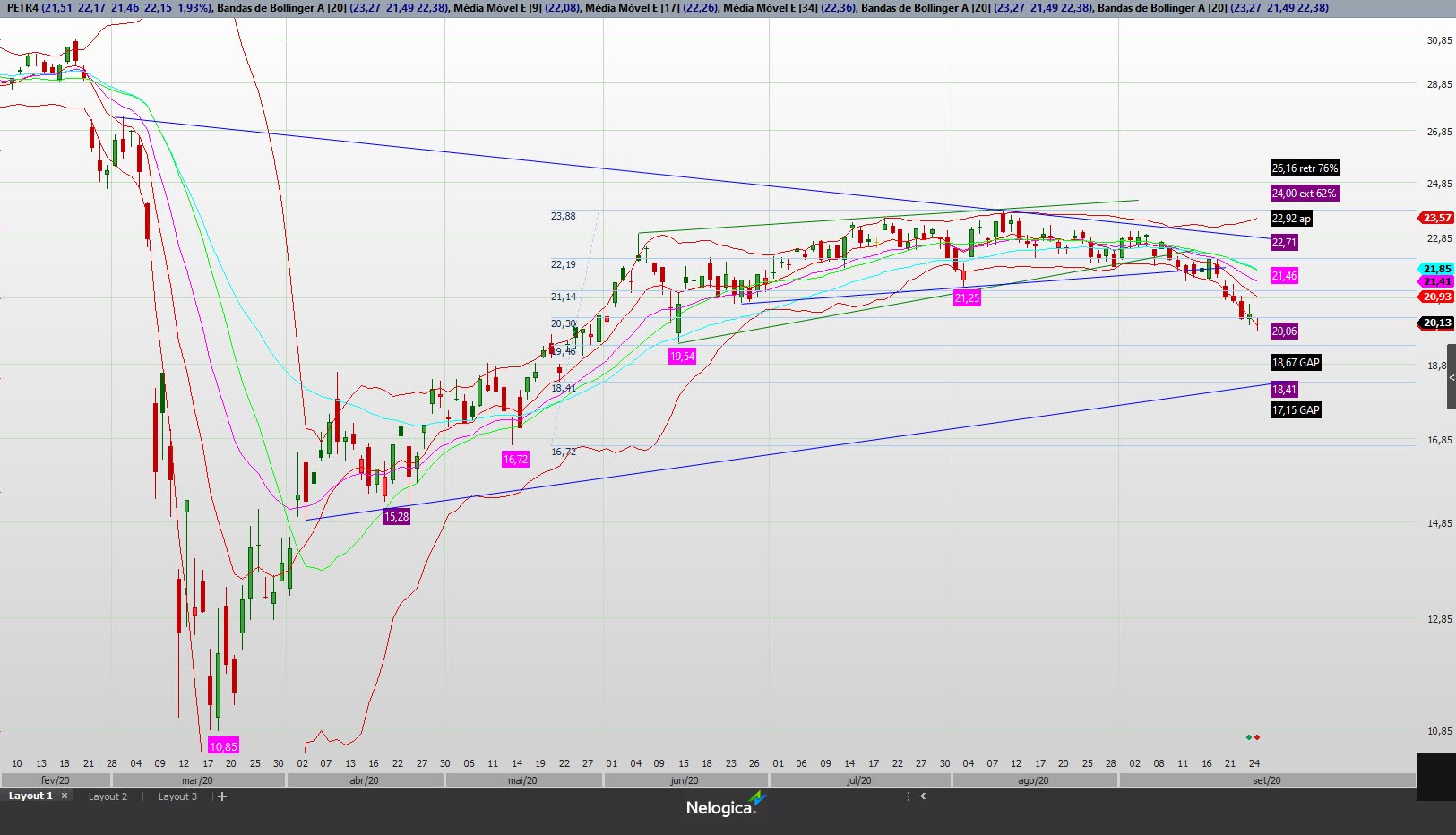
Task: Switch to the Layout 1 tab
Action: 30,796
